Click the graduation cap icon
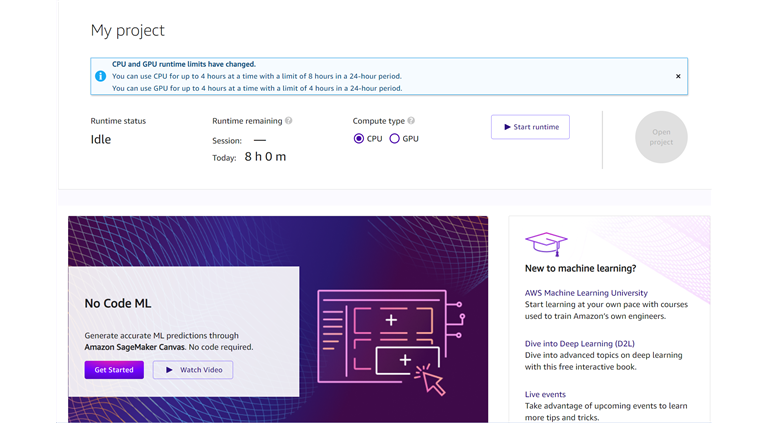Image resolution: width=768 pixels, height=423 pixels. click(x=547, y=244)
